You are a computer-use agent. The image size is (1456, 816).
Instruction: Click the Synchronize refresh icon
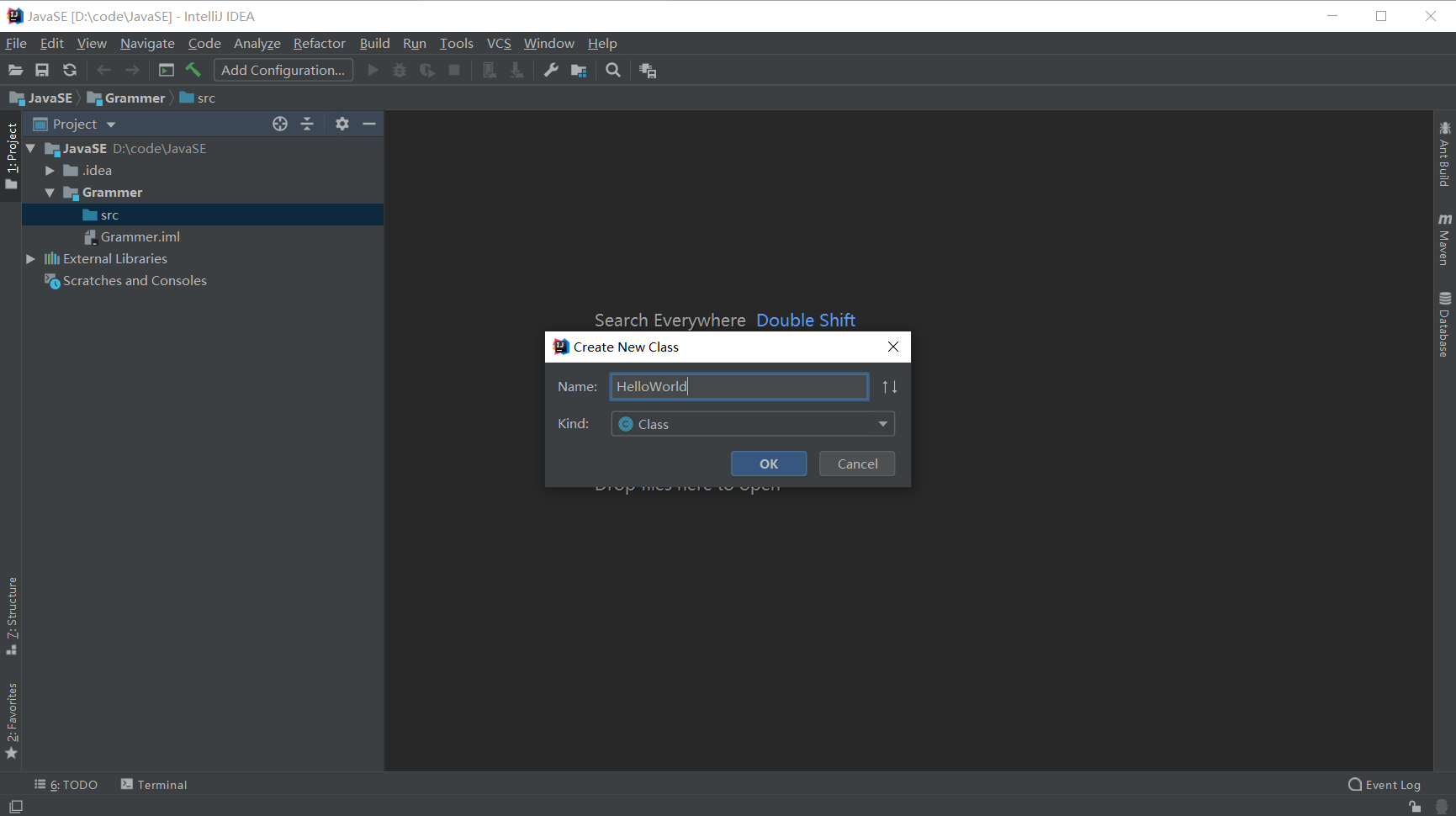coord(70,70)
